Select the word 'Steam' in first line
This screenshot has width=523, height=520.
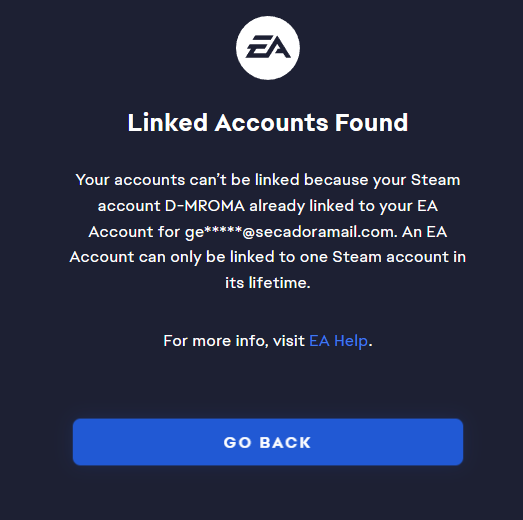436,180
